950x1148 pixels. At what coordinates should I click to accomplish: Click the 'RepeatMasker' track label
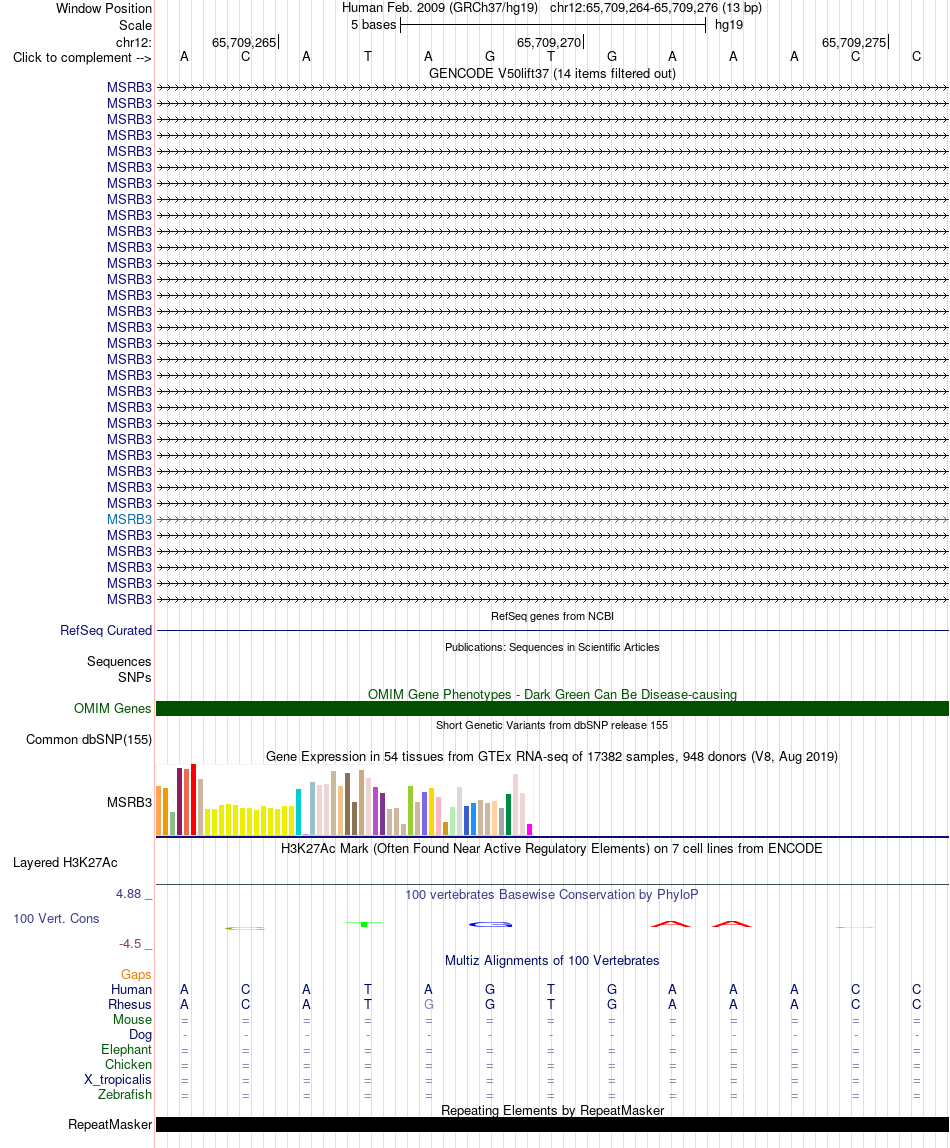111,1125
